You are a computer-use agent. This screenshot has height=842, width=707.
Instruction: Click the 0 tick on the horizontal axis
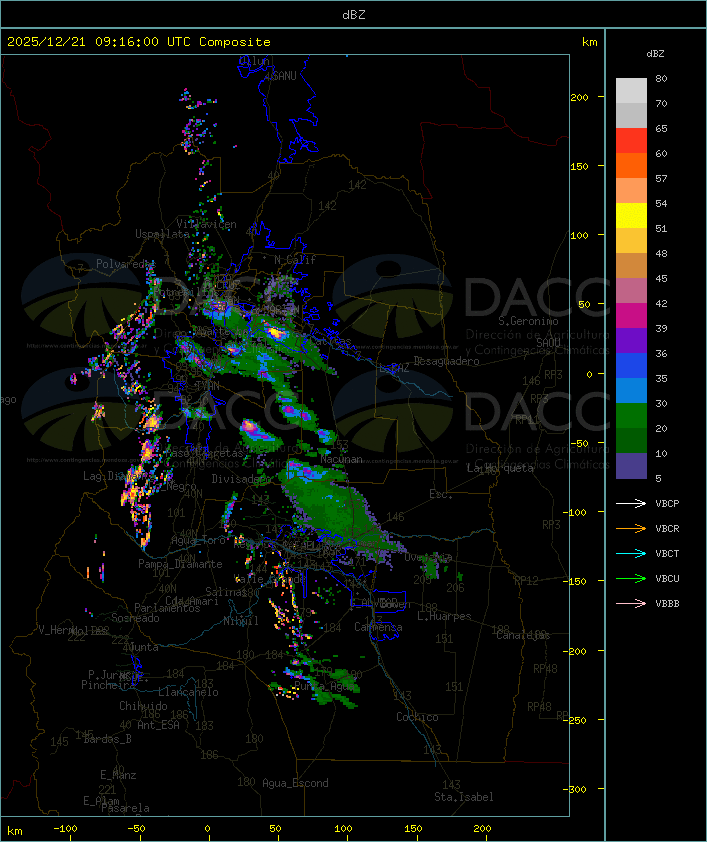(x=208, y=829)
